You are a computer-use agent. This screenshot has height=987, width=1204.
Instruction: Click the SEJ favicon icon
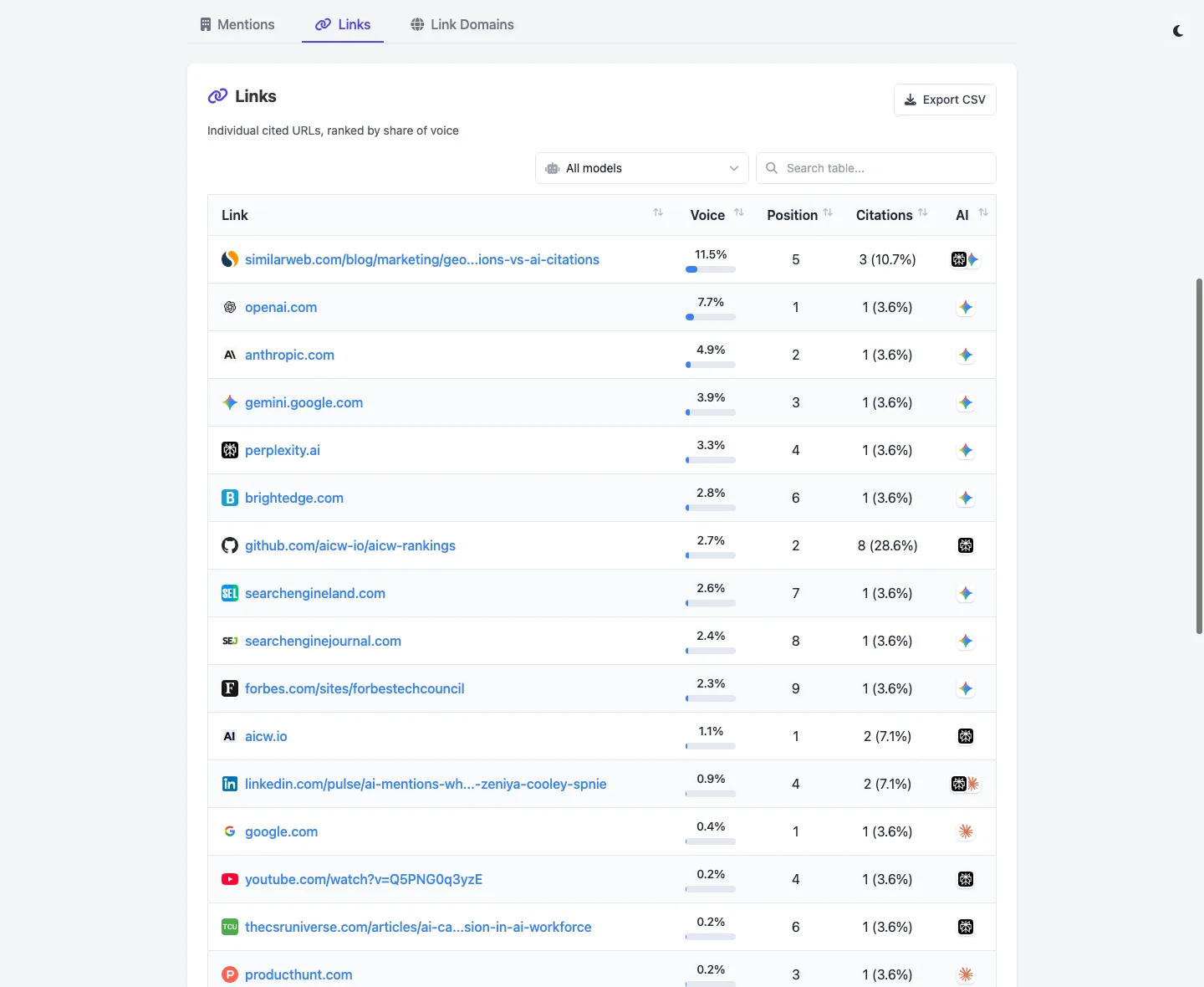[230, 641]
